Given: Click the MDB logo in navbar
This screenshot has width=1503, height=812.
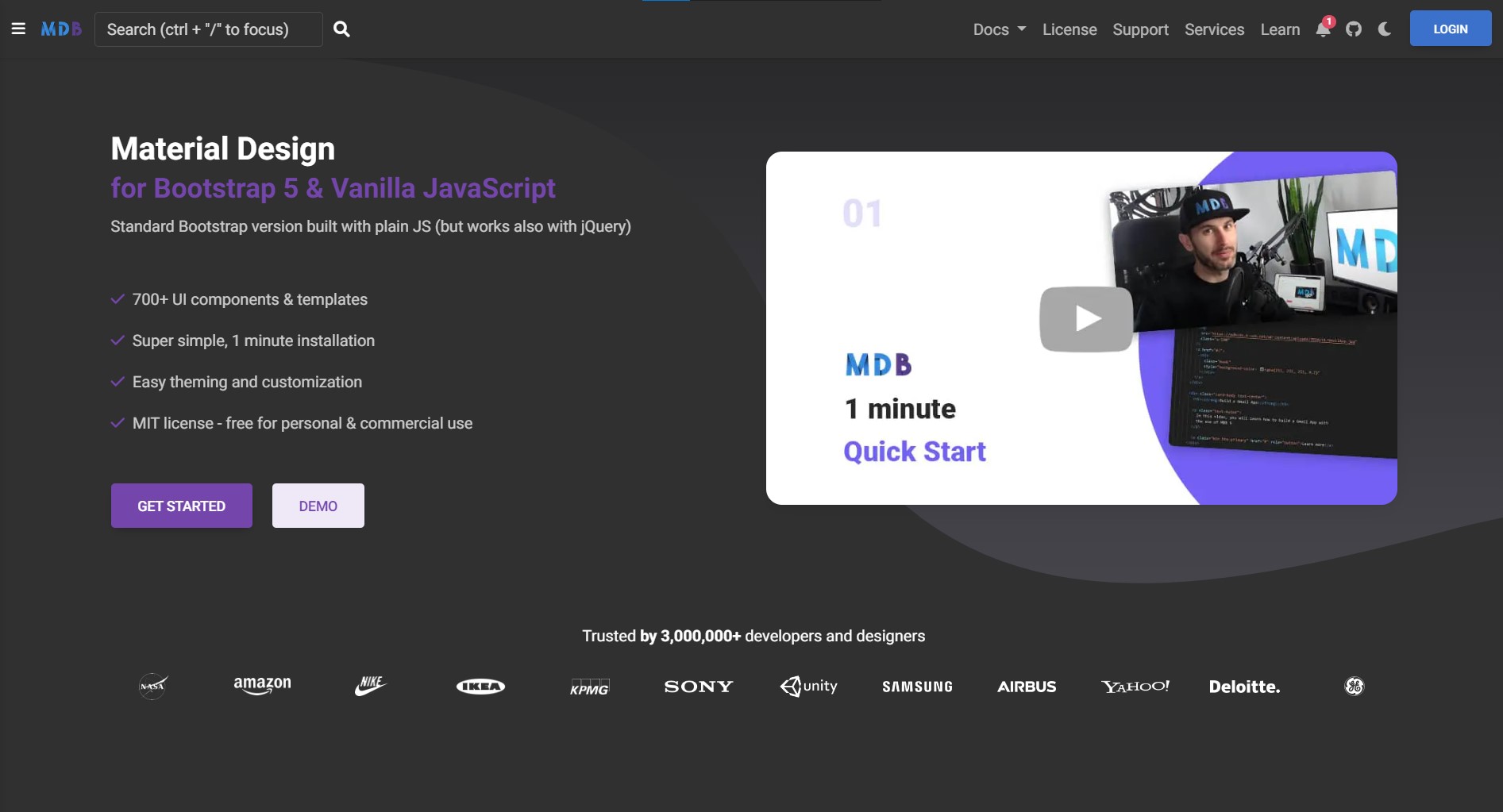Looking at the screenshot, I should 61,29.
